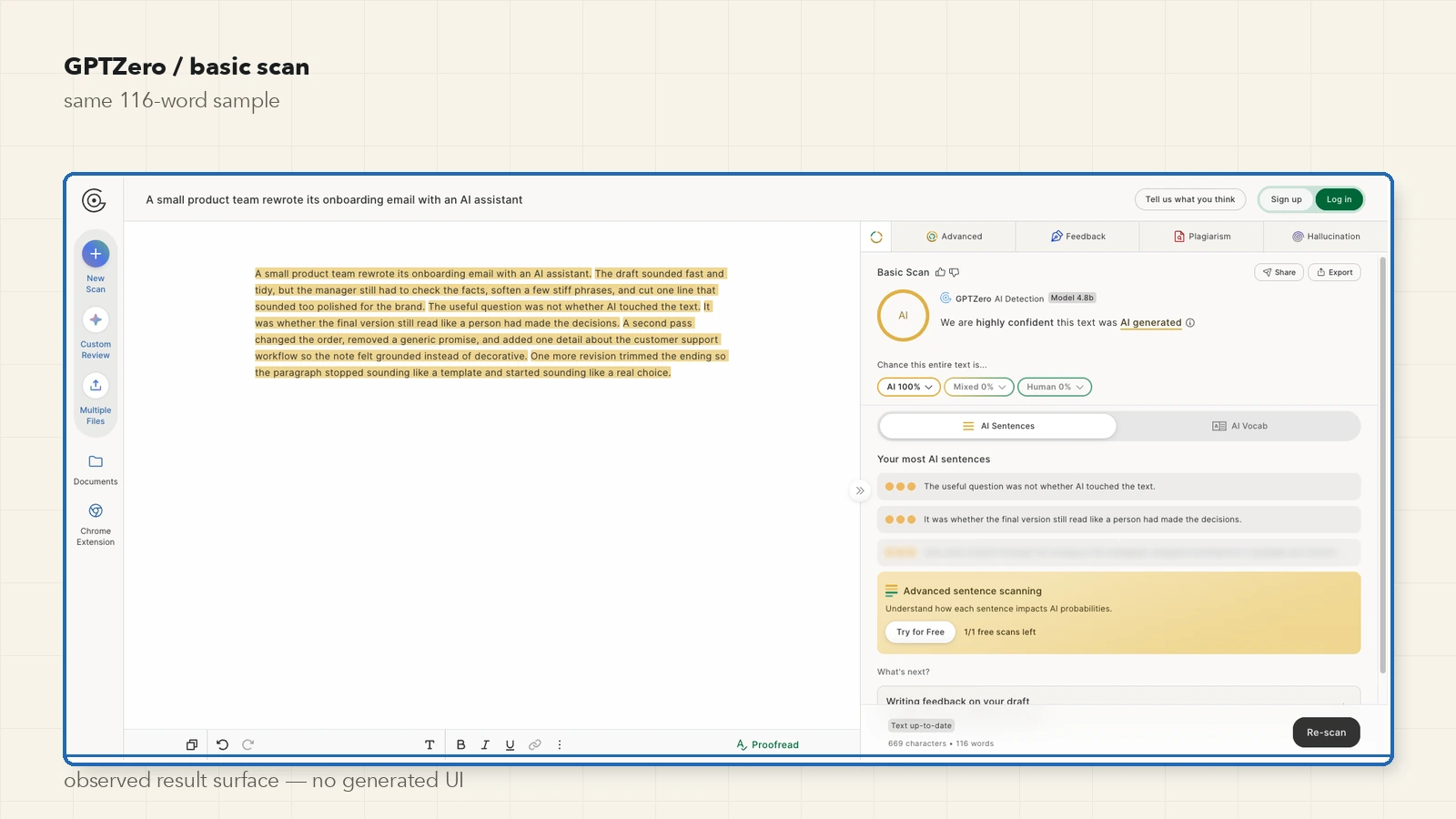The width and height of the screenshot is (1456, 819).
Task: Toggle underline formatting
Action: tap(510, 744)
